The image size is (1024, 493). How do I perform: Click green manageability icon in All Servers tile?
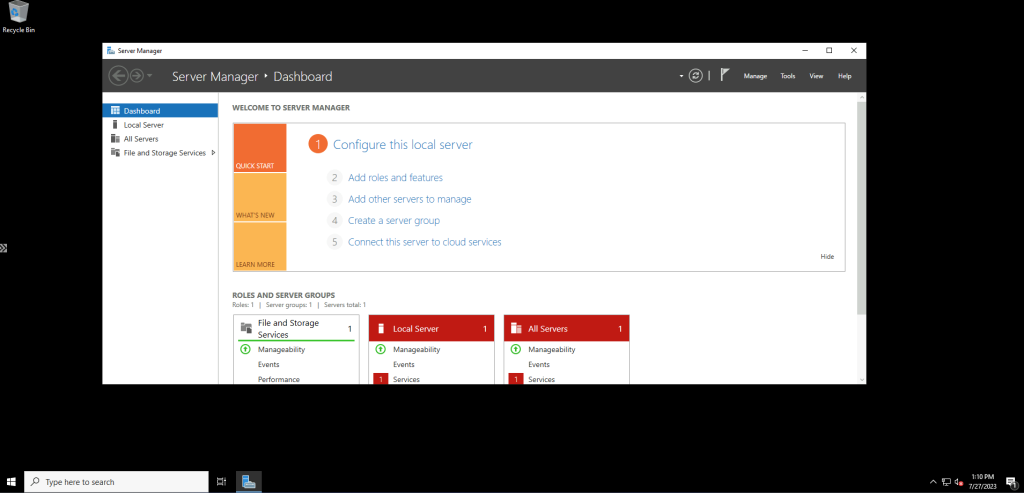(x=516, y=349)
